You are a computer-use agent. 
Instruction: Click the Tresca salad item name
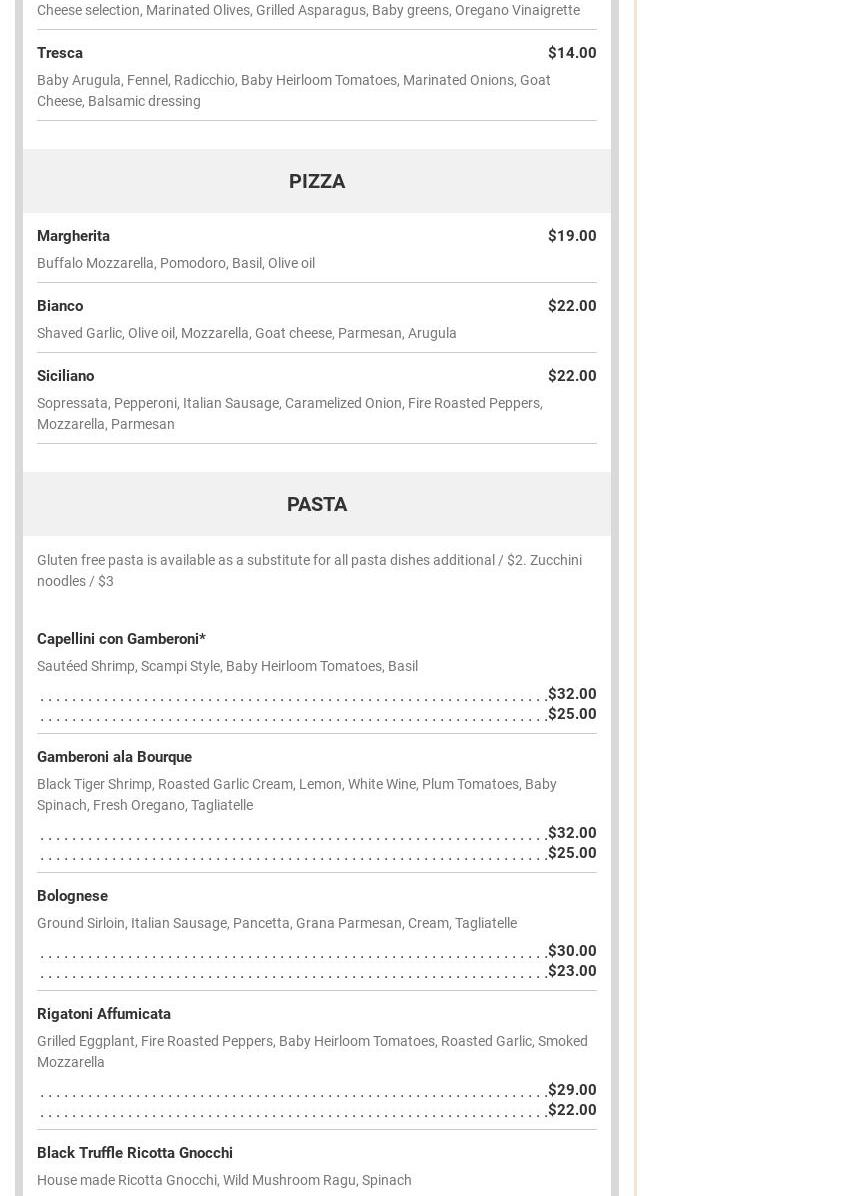pyautogui.click(x=60, y=53)
